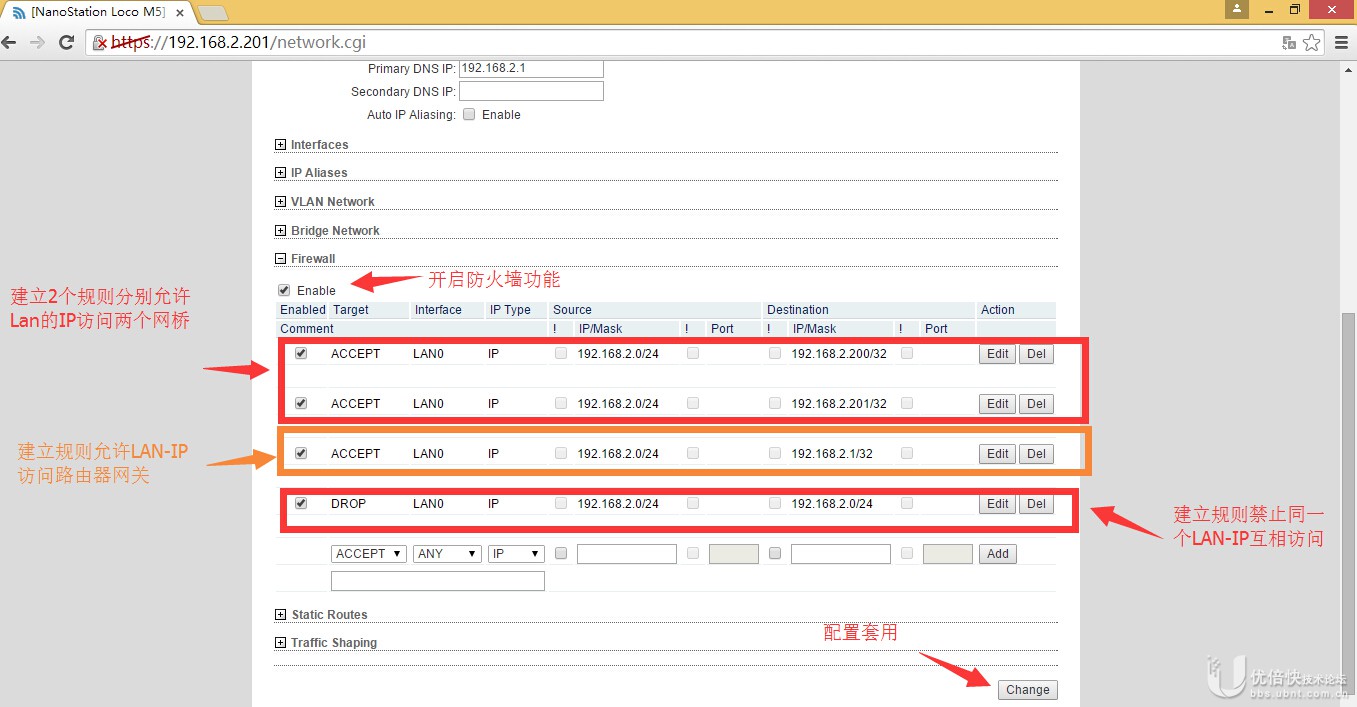Delete the 192.168.2.1/32 gateway rule
Viewport: 1357px width, 707px height.
pyautogui.click(x=1036, y=454)
